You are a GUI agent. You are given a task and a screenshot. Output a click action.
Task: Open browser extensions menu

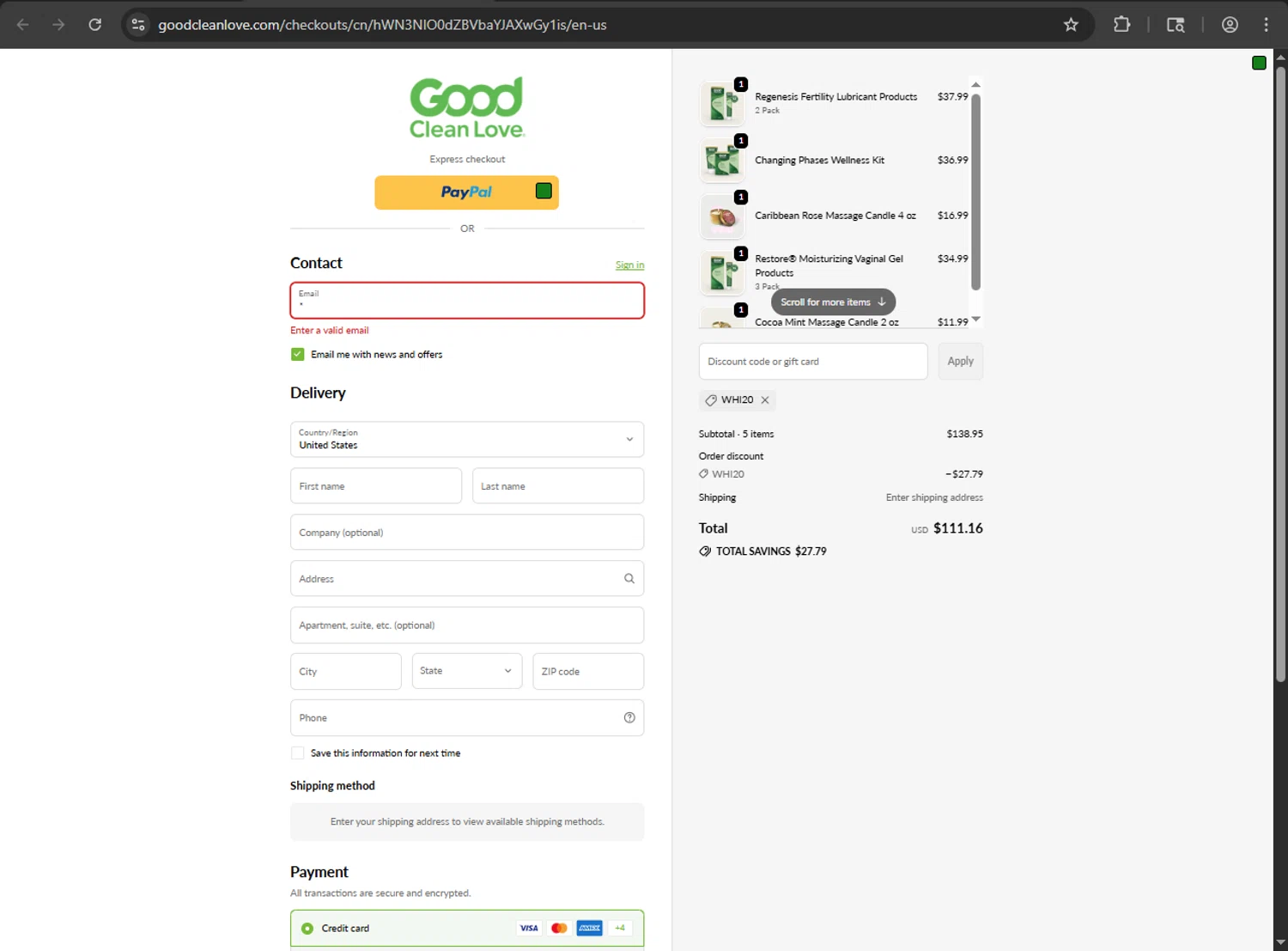[1121, 25]
